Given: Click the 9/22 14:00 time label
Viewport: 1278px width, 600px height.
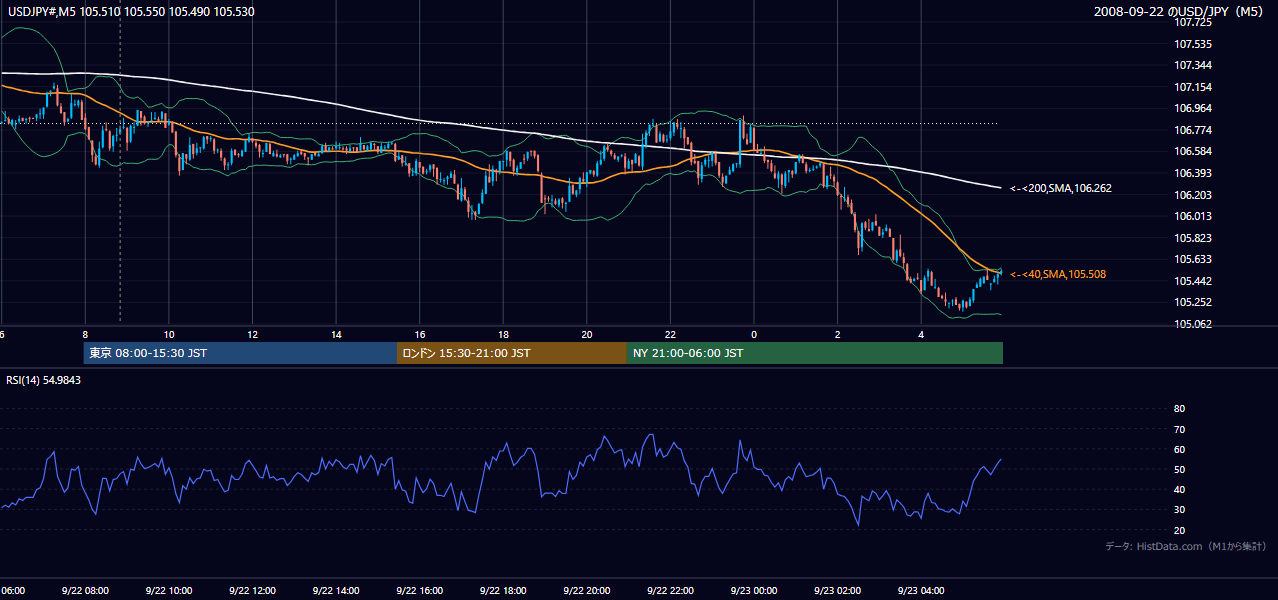Looking at the screenshot, I should tap(335, 590).
